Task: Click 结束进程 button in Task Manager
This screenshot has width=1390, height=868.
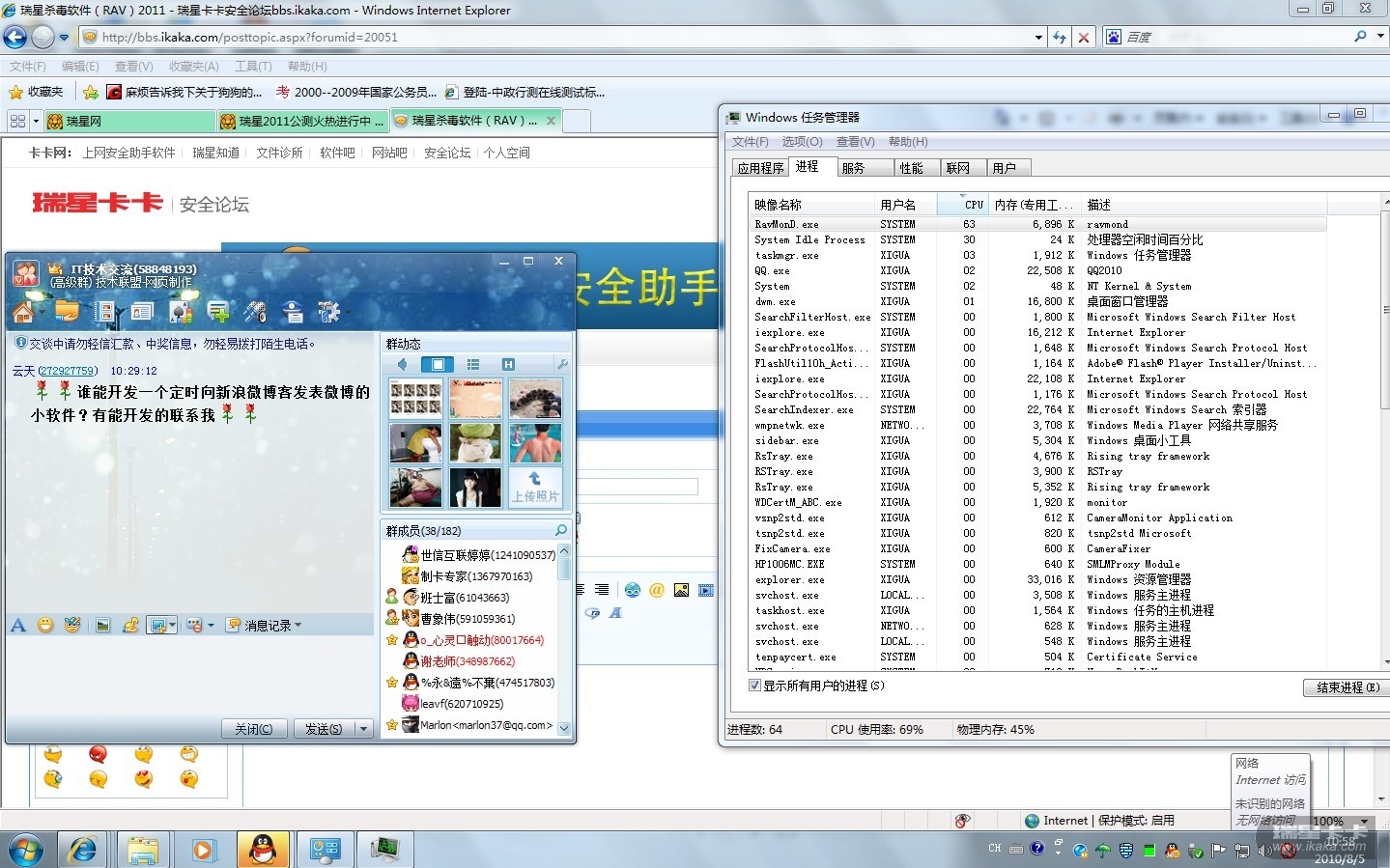Action: (x=1347, y=687)
